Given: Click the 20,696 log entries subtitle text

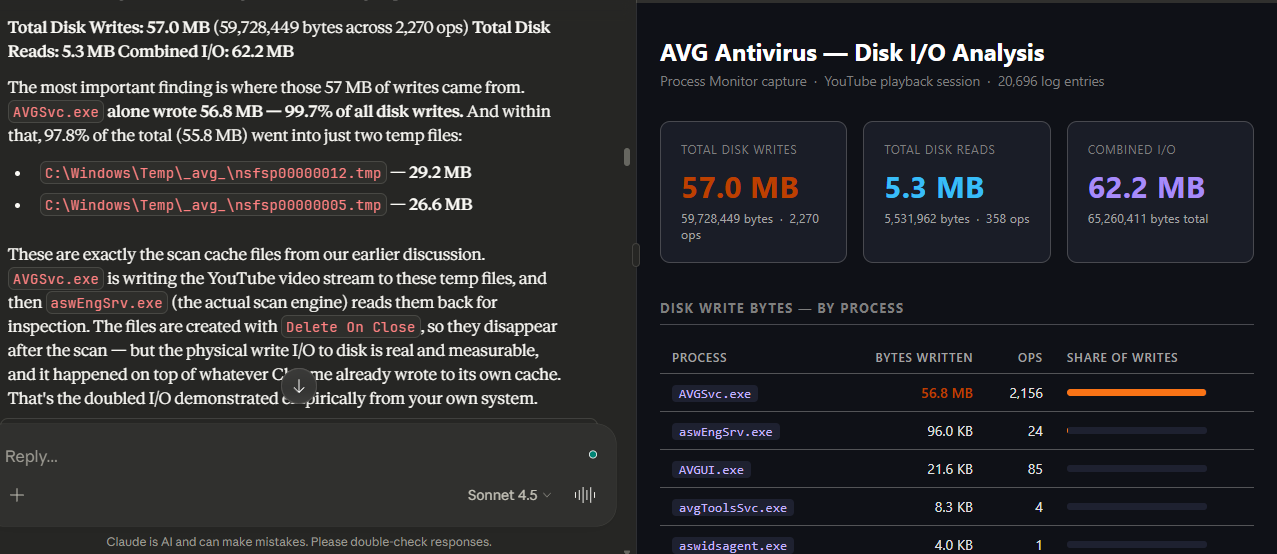Looking at the screenshot, I should 1051,82.
